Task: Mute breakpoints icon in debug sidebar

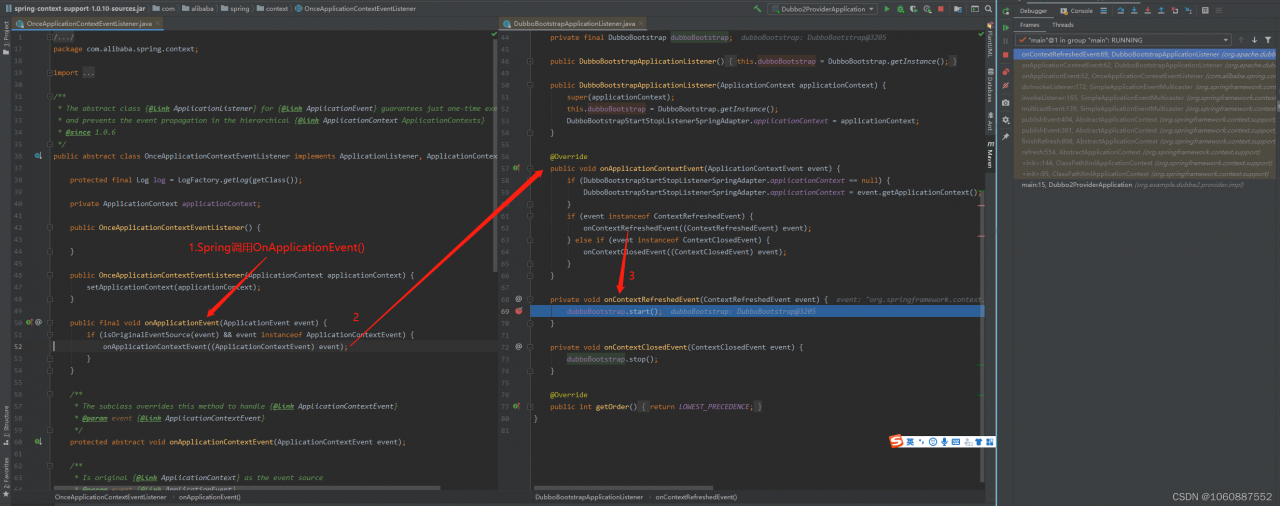Action: coord(1006,85)
